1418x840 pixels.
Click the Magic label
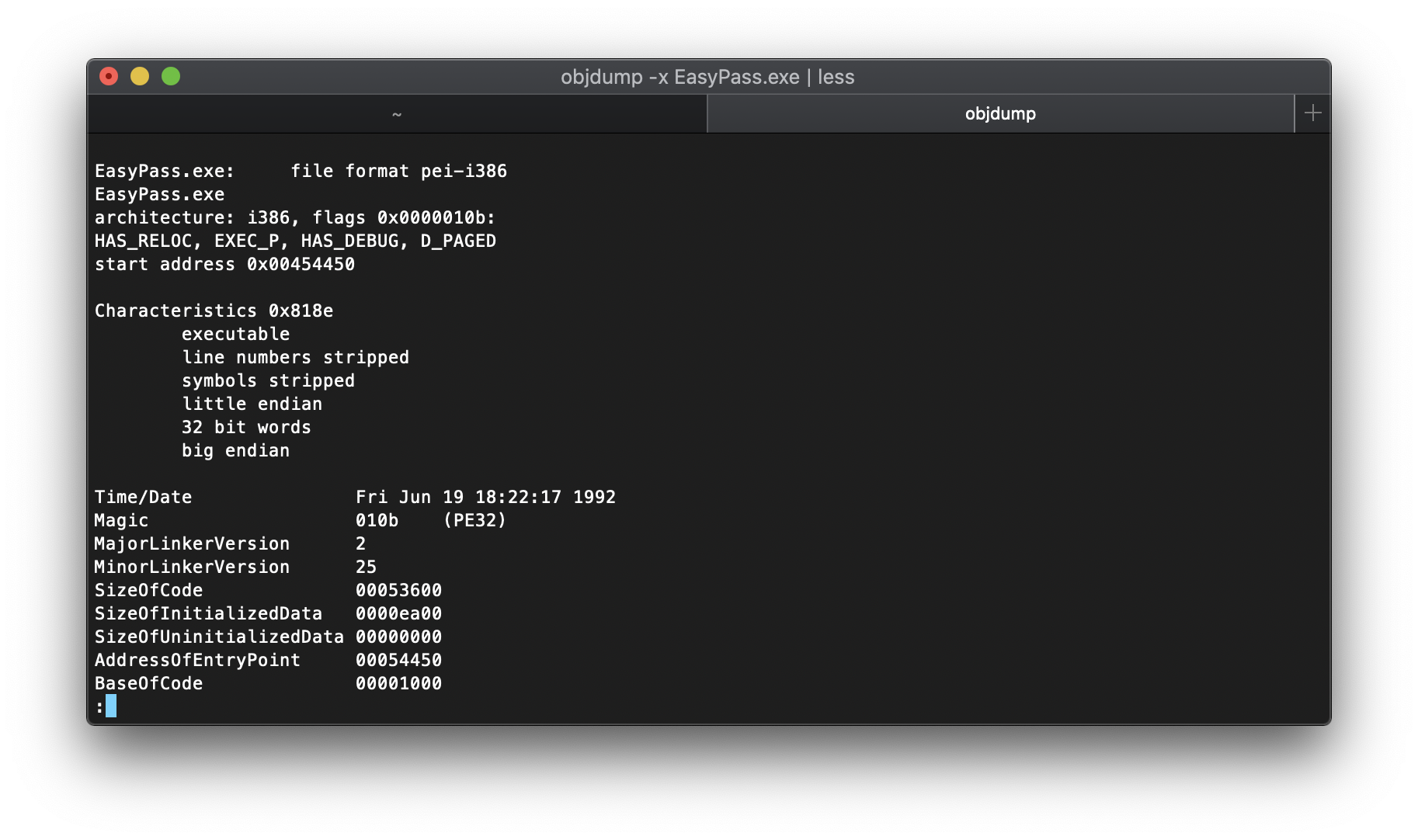[121, 520]
